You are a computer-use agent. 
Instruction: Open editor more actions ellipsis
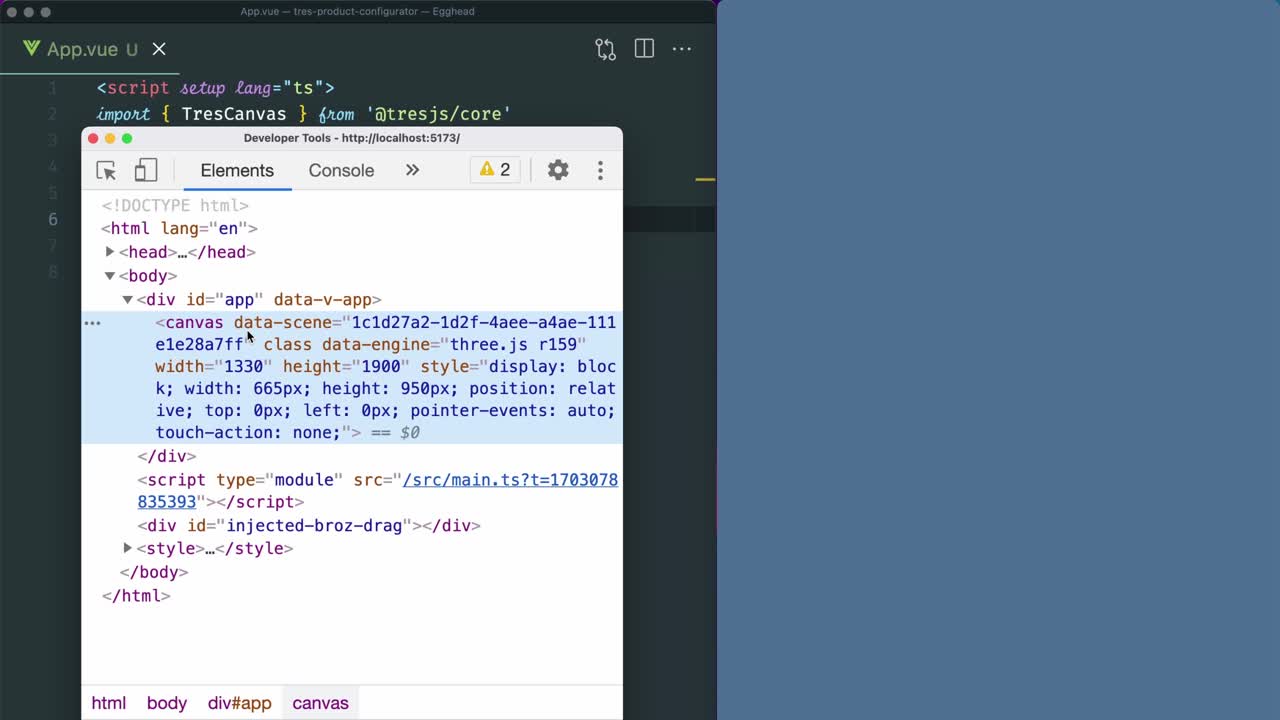pyautogui.click(x=682, y=49)
